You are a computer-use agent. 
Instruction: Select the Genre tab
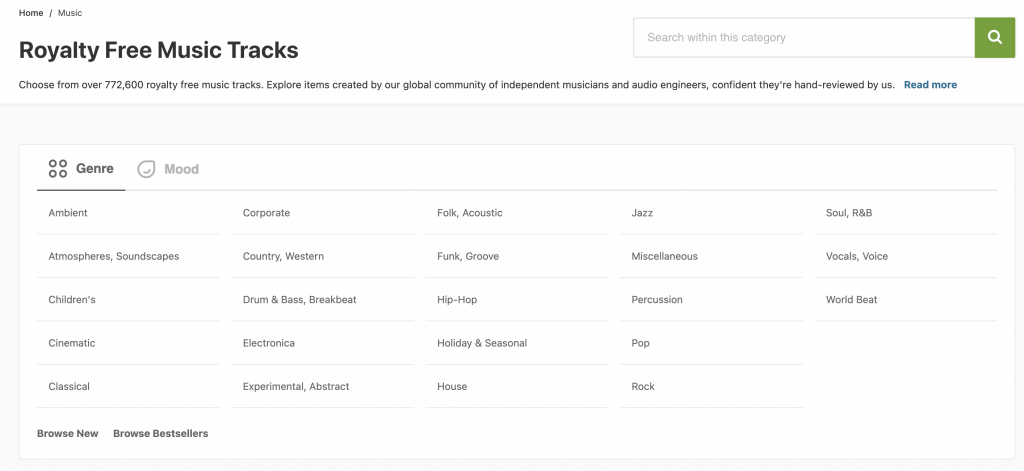[94, 169]
